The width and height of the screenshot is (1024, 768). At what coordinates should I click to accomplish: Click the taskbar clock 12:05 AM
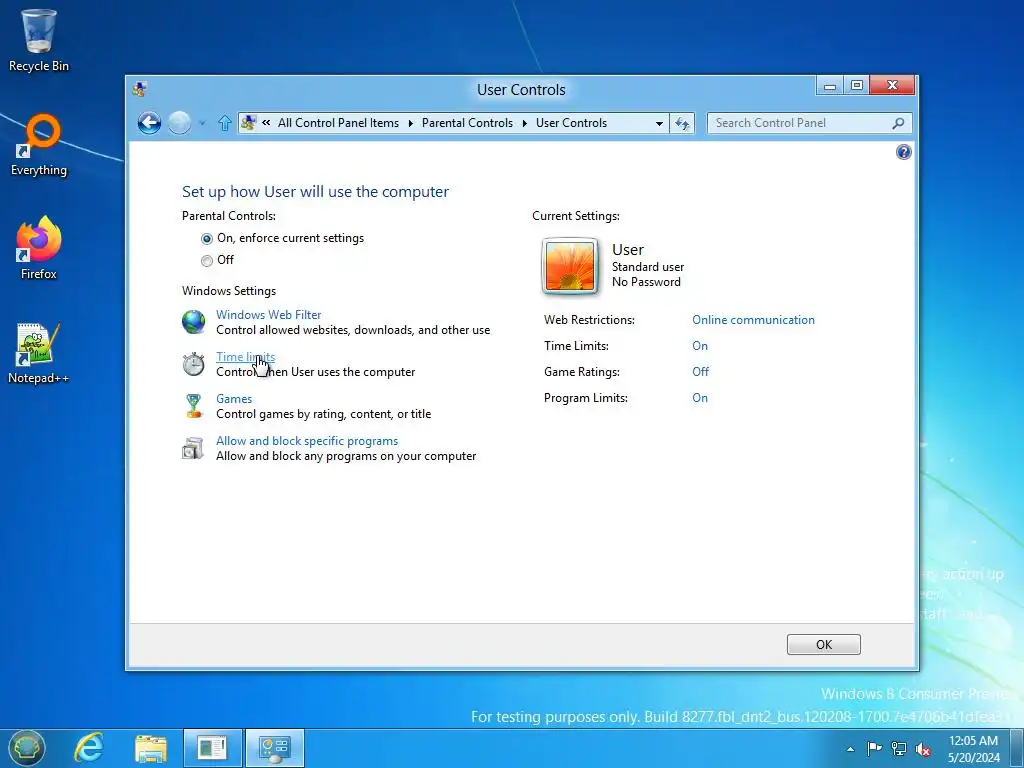pyautogui.click(x=974, y=749)
